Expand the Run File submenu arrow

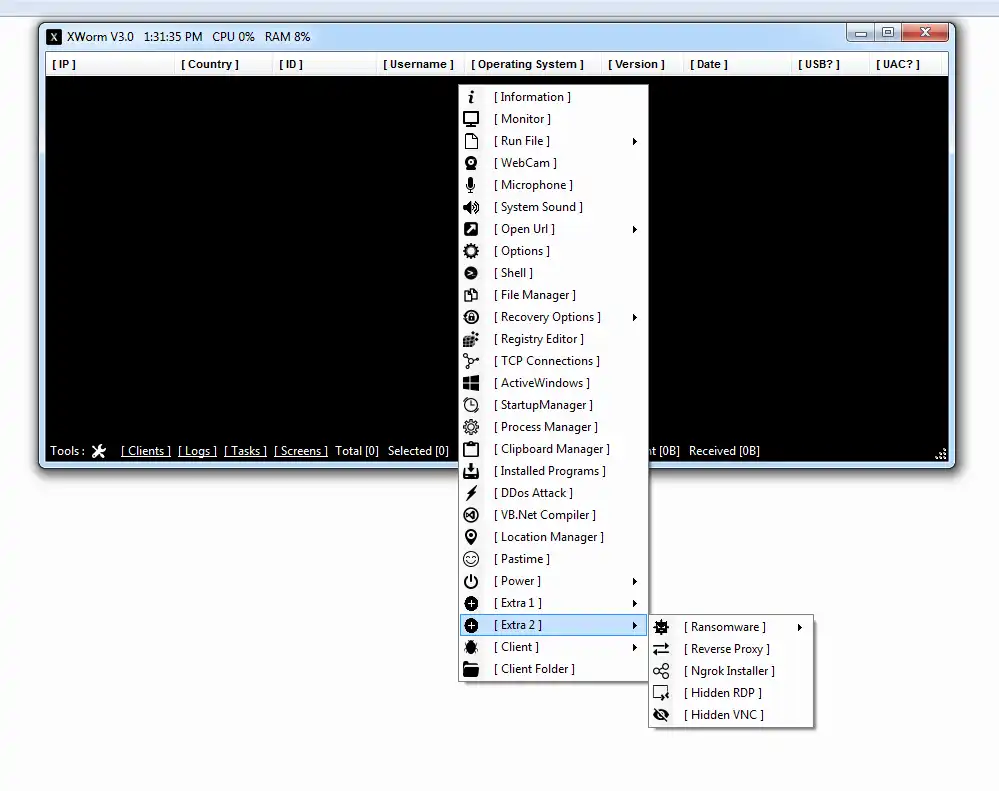(x=633, y=141)
